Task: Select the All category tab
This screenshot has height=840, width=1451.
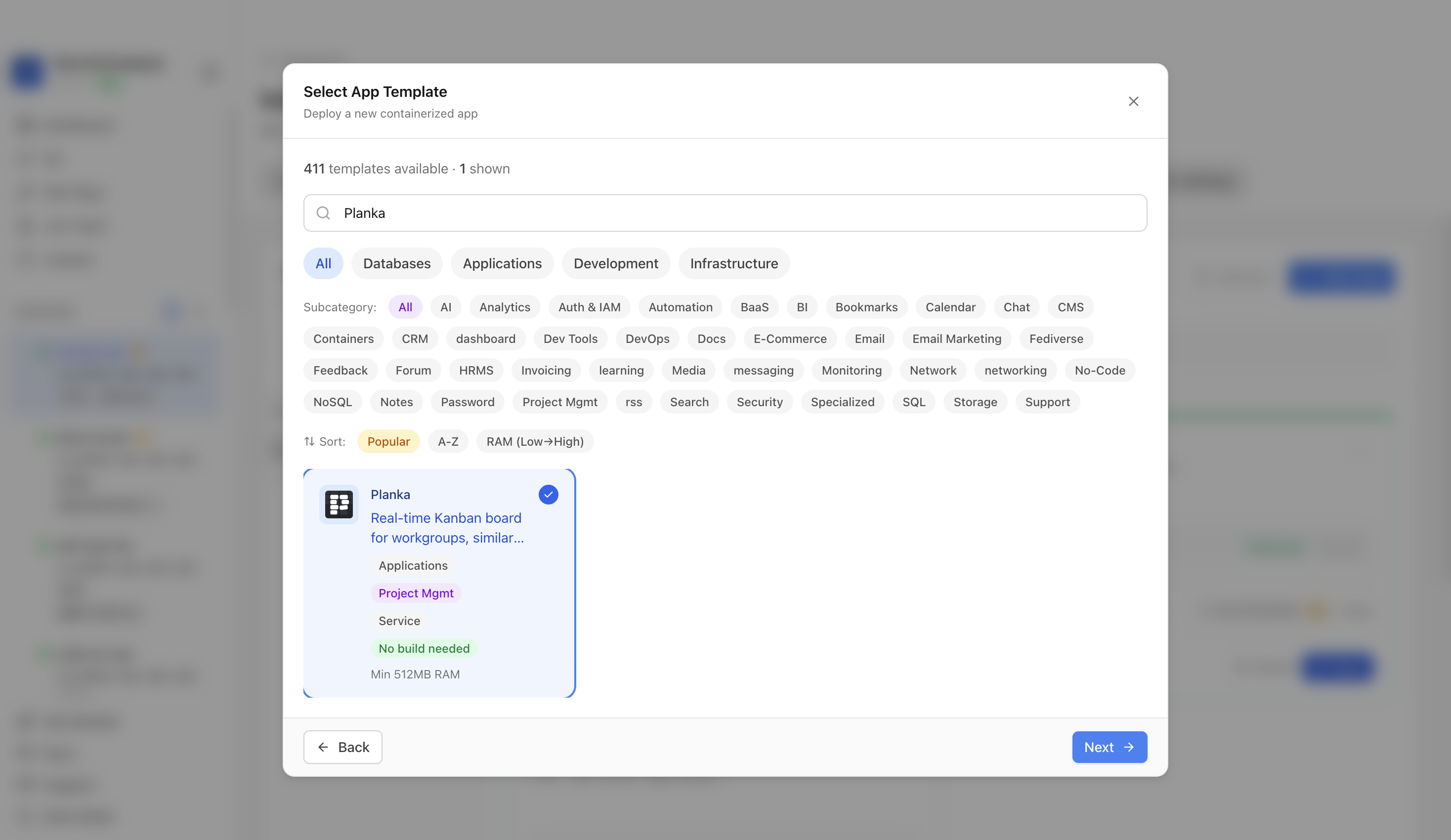Action: (323, 264)
